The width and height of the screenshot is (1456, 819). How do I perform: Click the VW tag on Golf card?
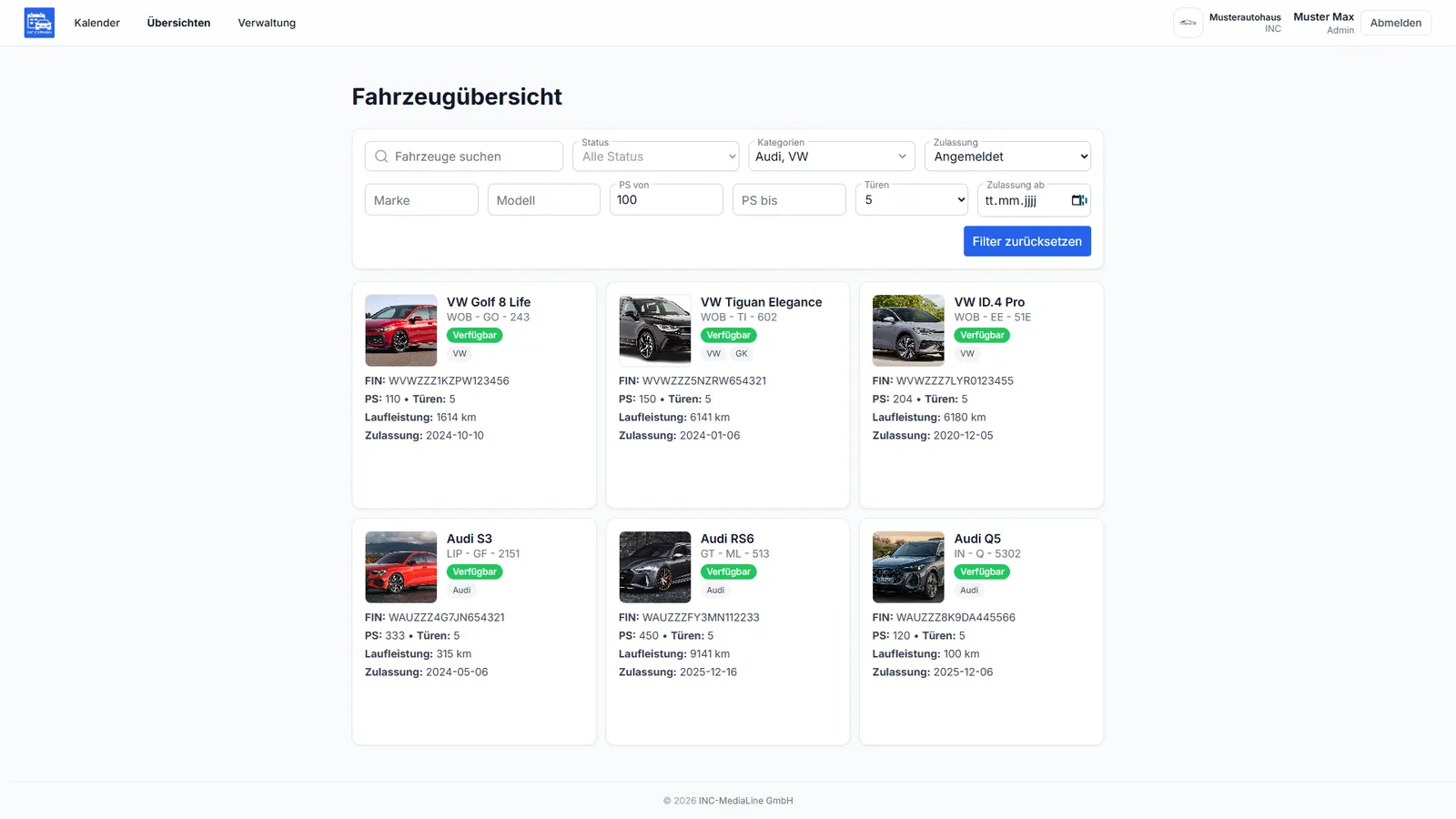[x=460, y=354]
